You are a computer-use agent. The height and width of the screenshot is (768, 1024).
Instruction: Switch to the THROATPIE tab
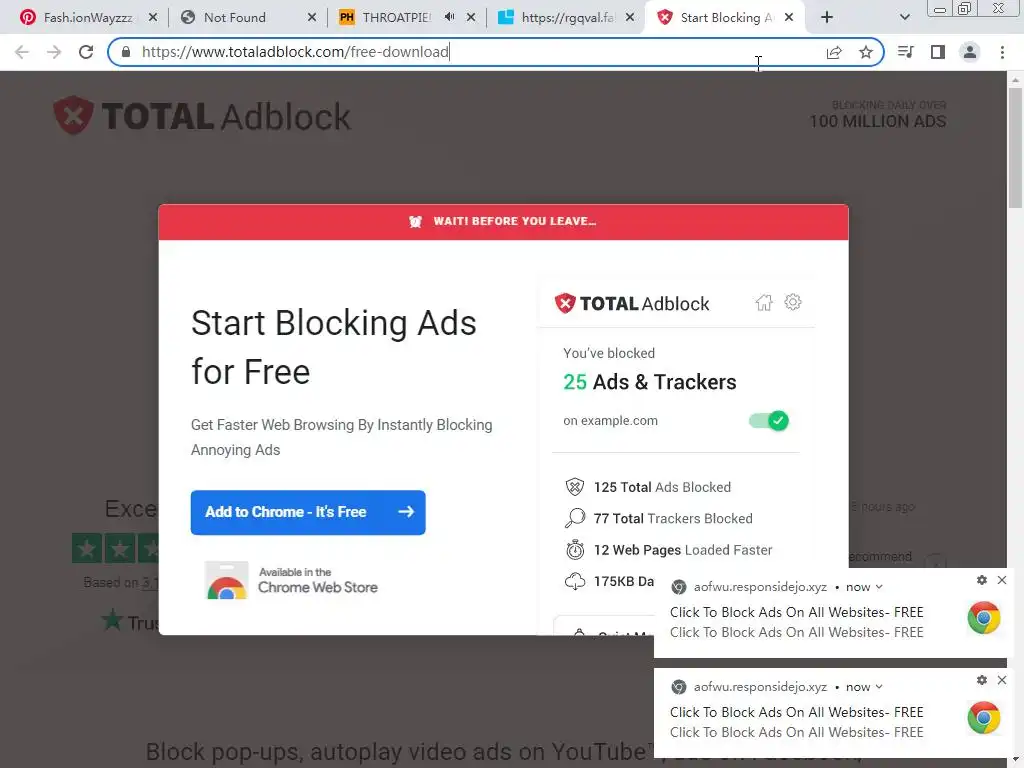[396, 18]
